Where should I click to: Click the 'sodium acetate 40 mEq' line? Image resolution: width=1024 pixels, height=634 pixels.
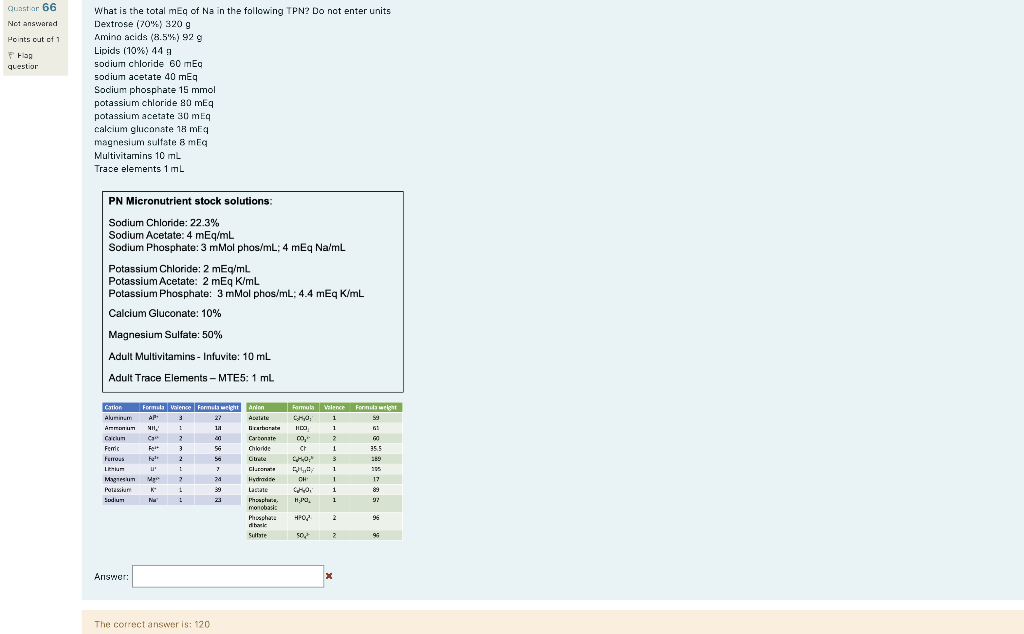[146, 76]
